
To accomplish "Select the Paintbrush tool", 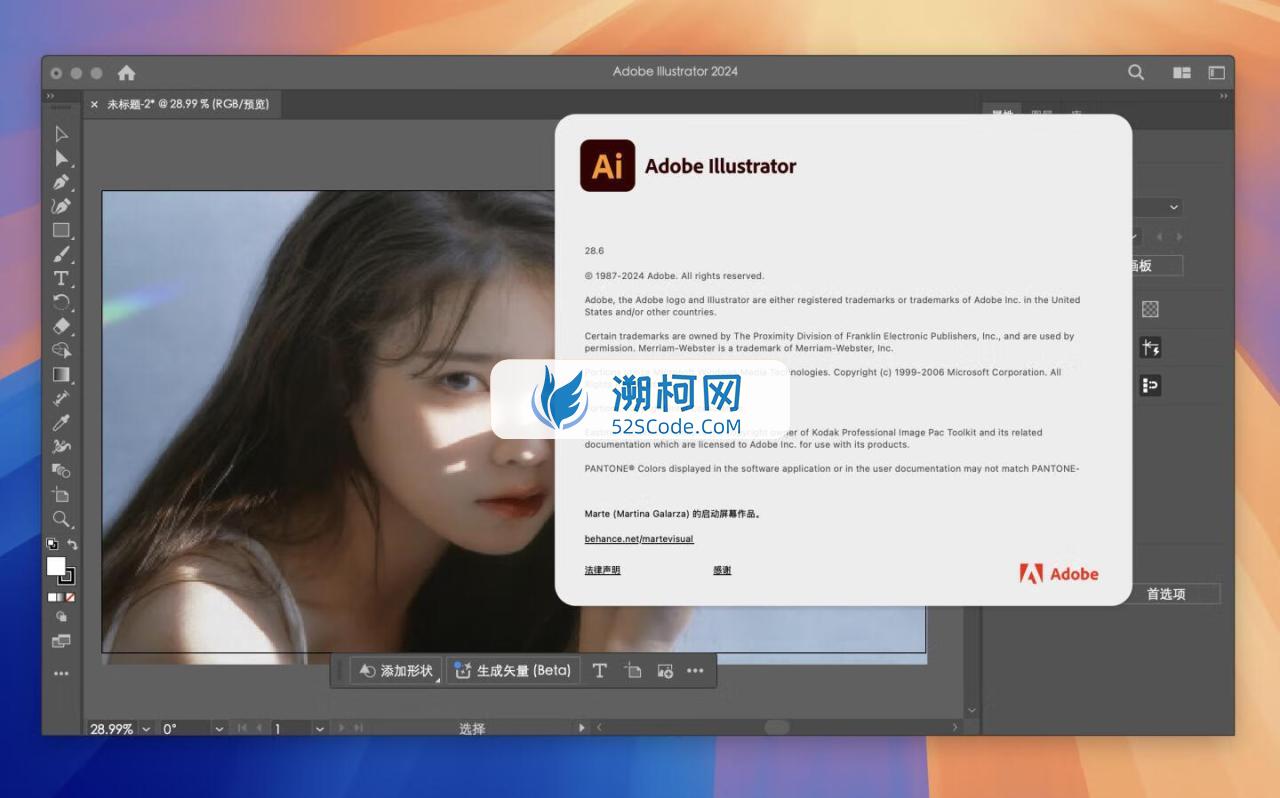I will pos(61,254).
